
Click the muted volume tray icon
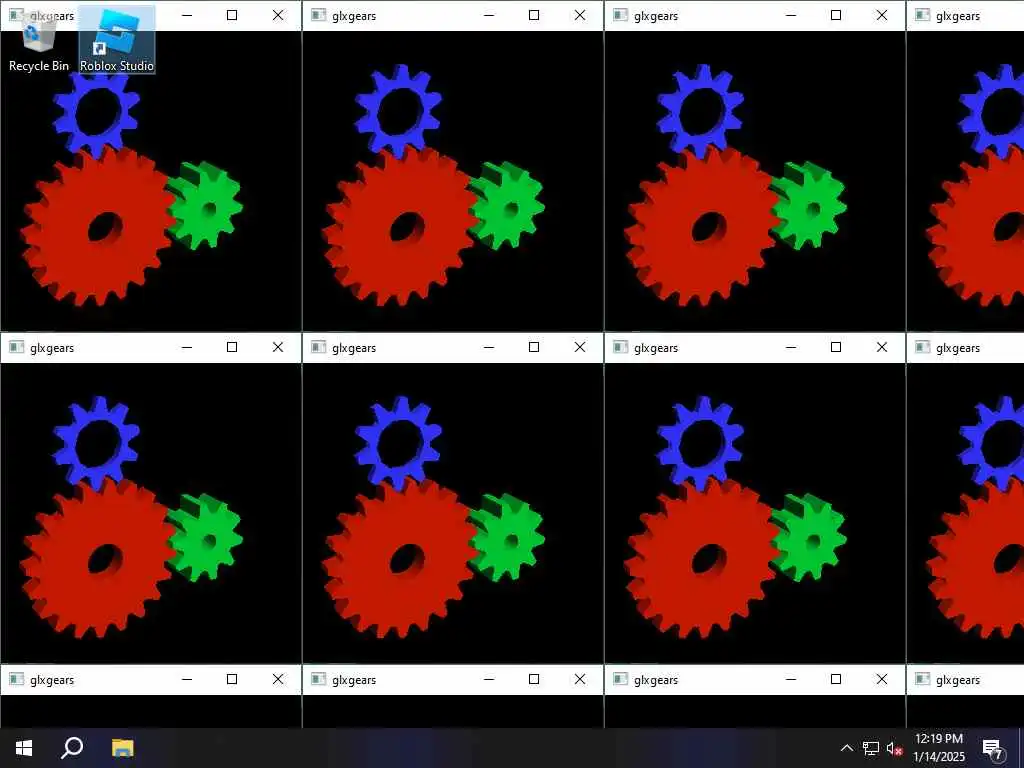(895, 748)
